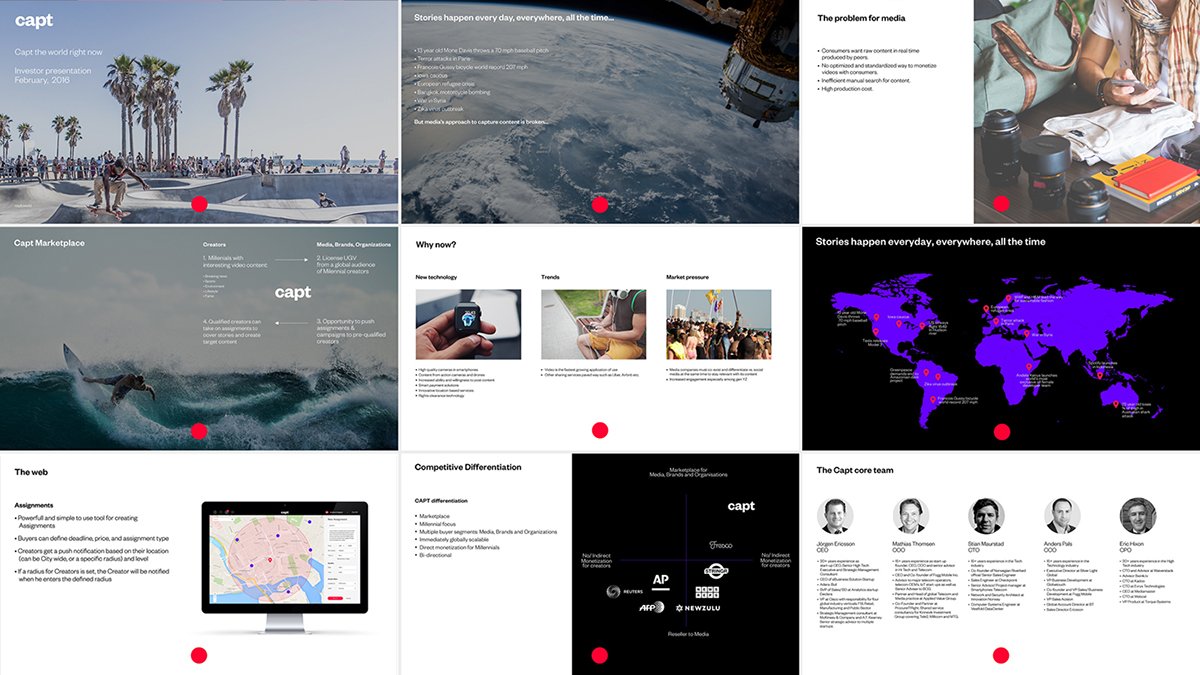
Task: Click Eric Hixon's CPO profile picture
Action: (x=1137, y=515)
